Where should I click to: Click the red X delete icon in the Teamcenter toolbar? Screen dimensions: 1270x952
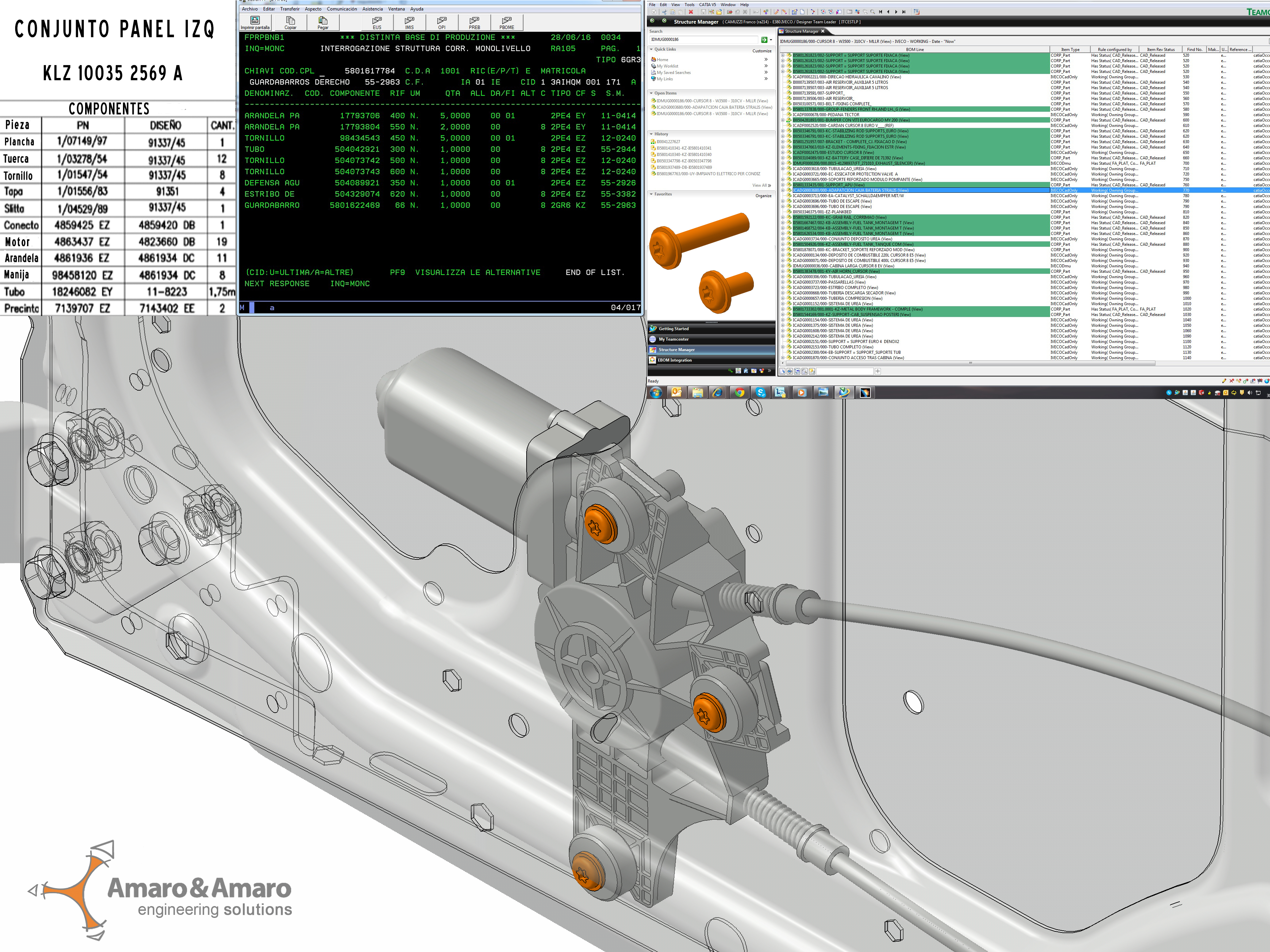pos(691,12)
